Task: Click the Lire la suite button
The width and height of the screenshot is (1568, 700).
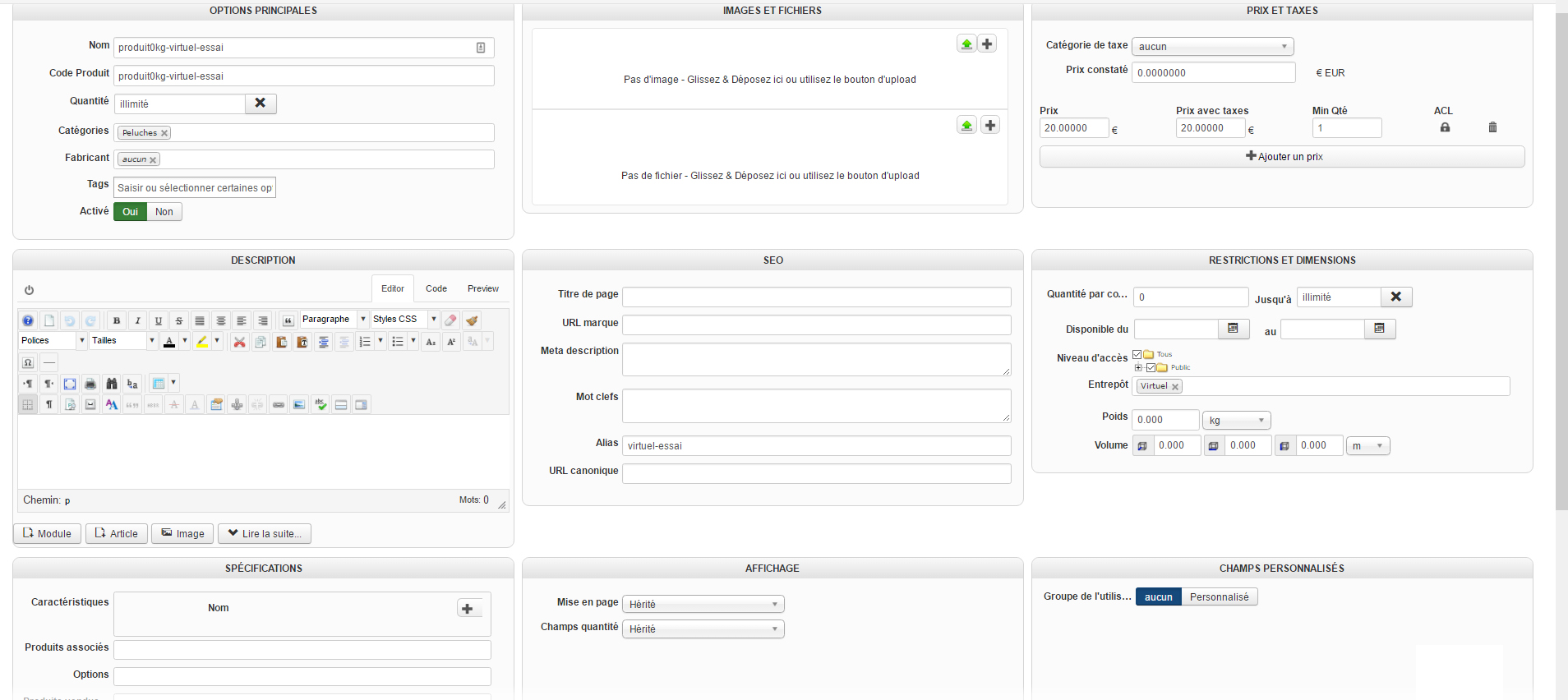Action: tap(265, 534)
